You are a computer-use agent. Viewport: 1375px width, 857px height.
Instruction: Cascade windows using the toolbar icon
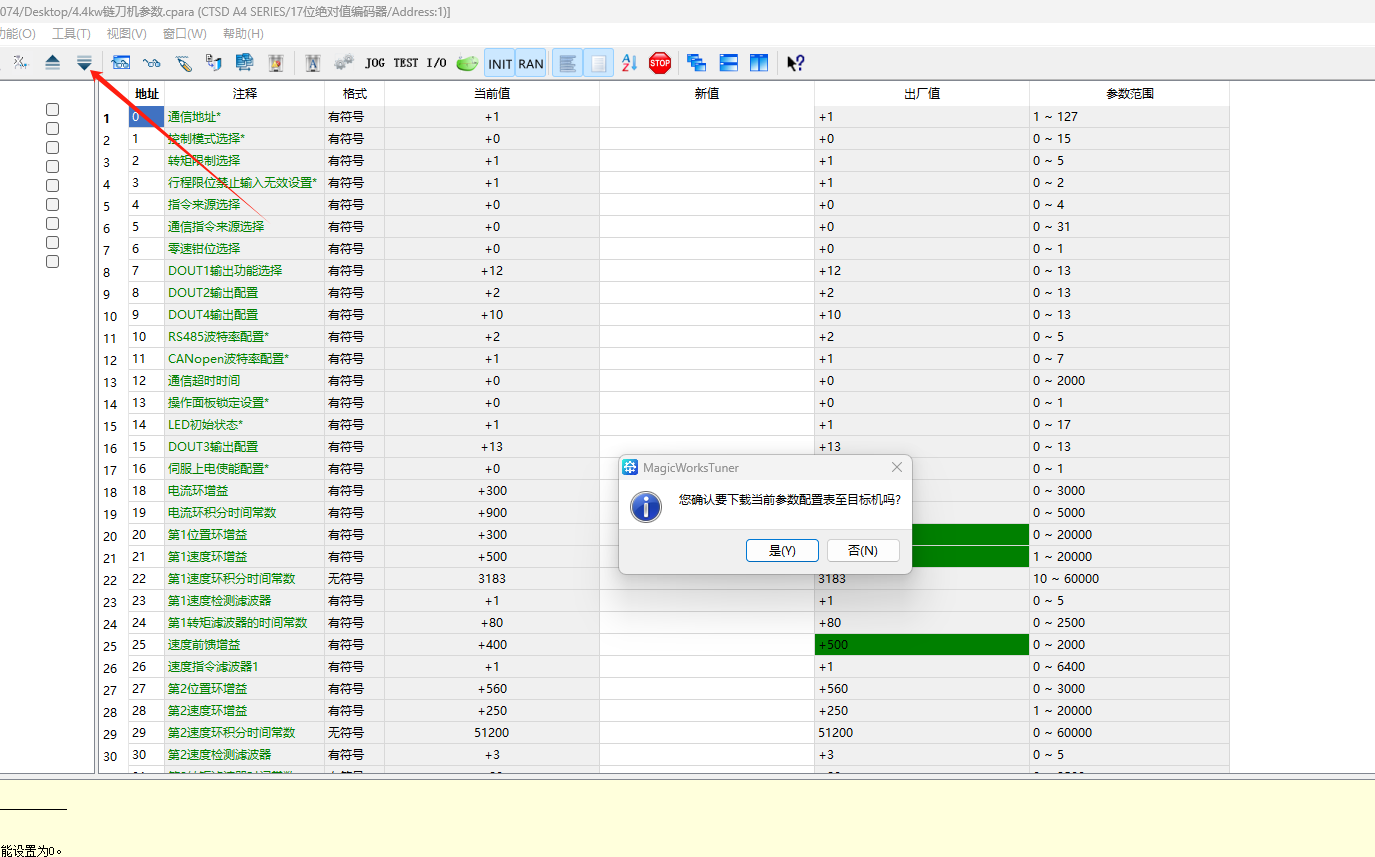tap(697, 63)
